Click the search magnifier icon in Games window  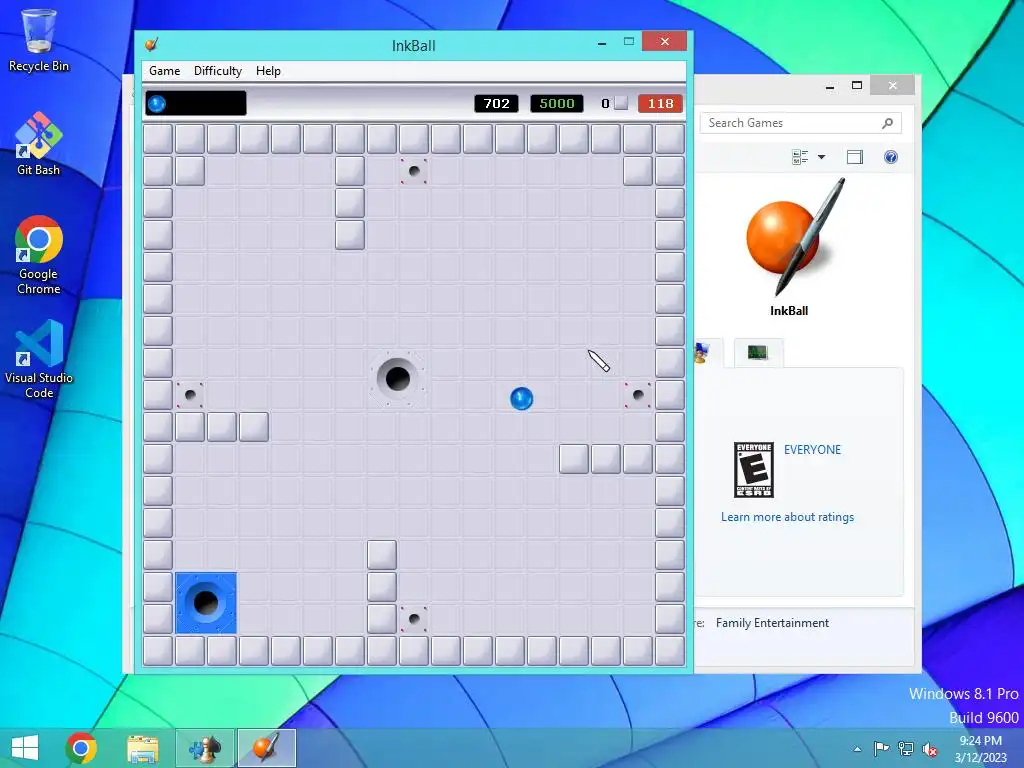[x=888, y=123]
